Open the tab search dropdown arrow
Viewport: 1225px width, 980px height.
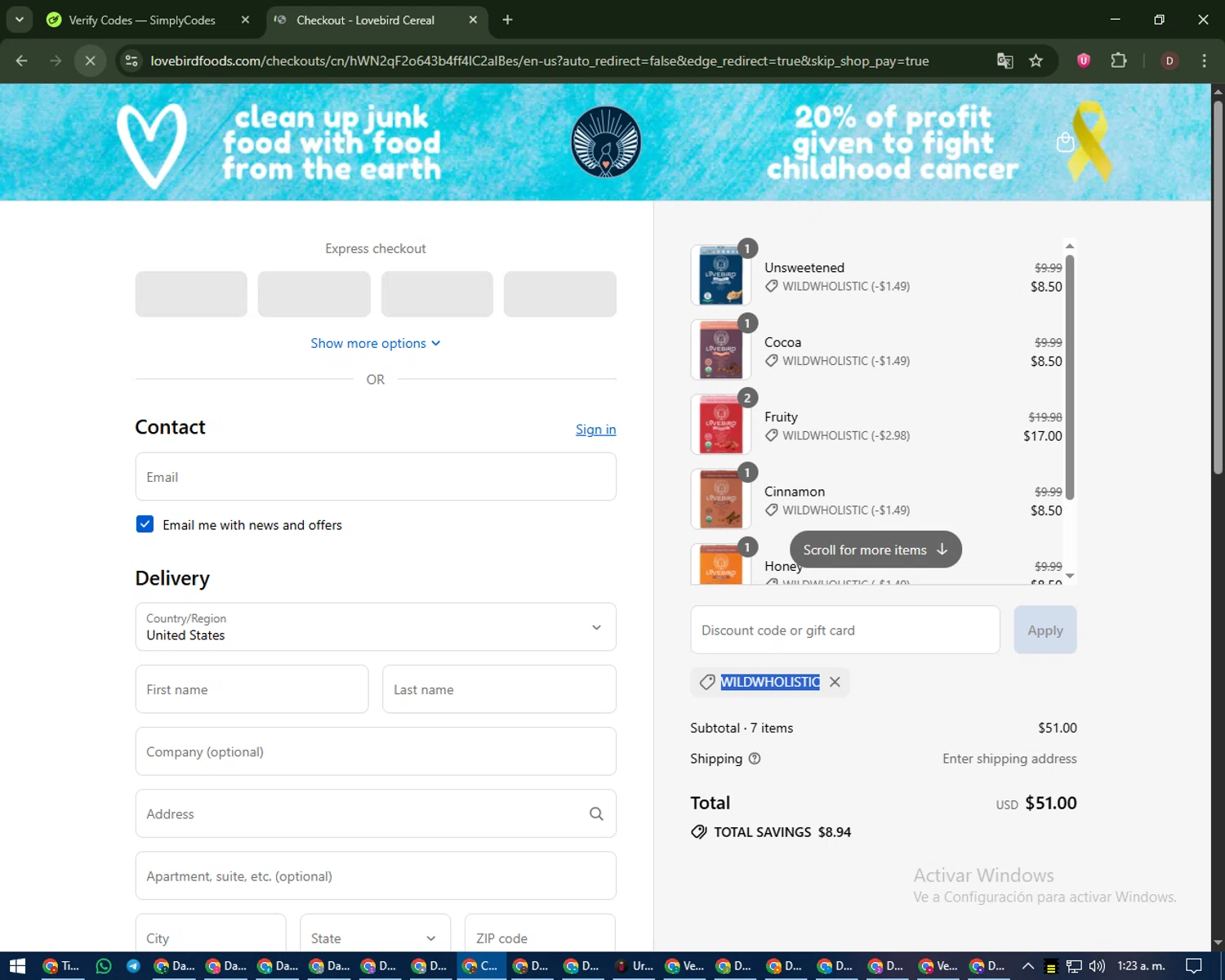pos(19,20)
